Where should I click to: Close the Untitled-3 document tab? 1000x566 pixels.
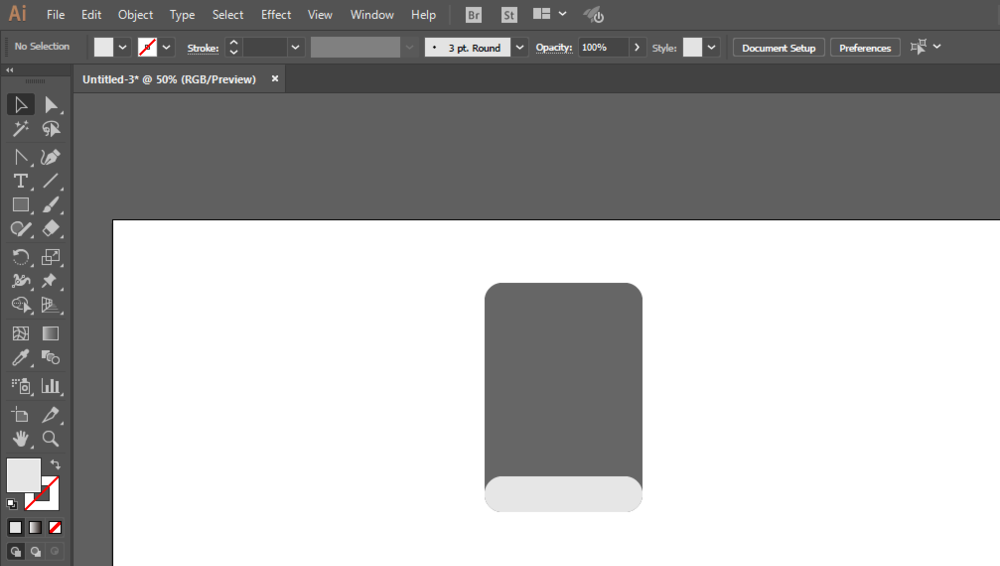(275, 78)
